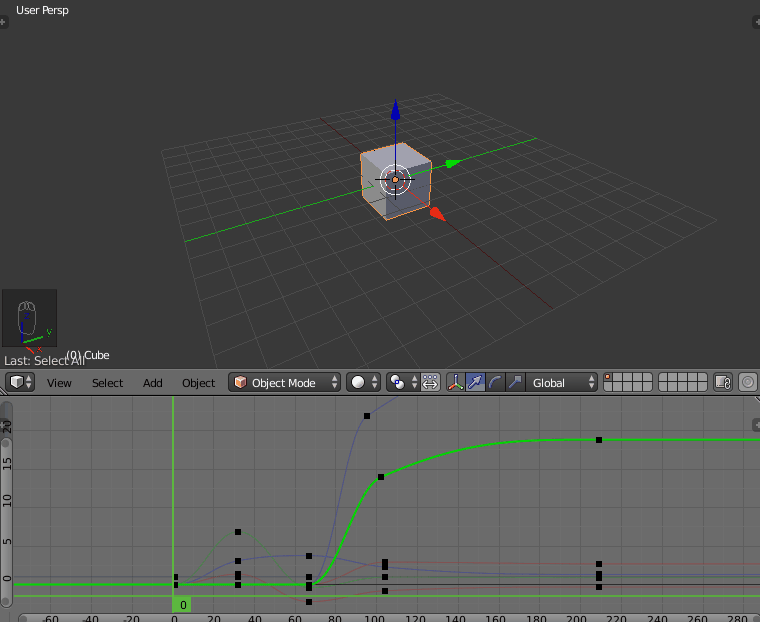Click the green Y-axis manipulator arrow
Screen dimensions: 760x622
click(x=453, y=163)
